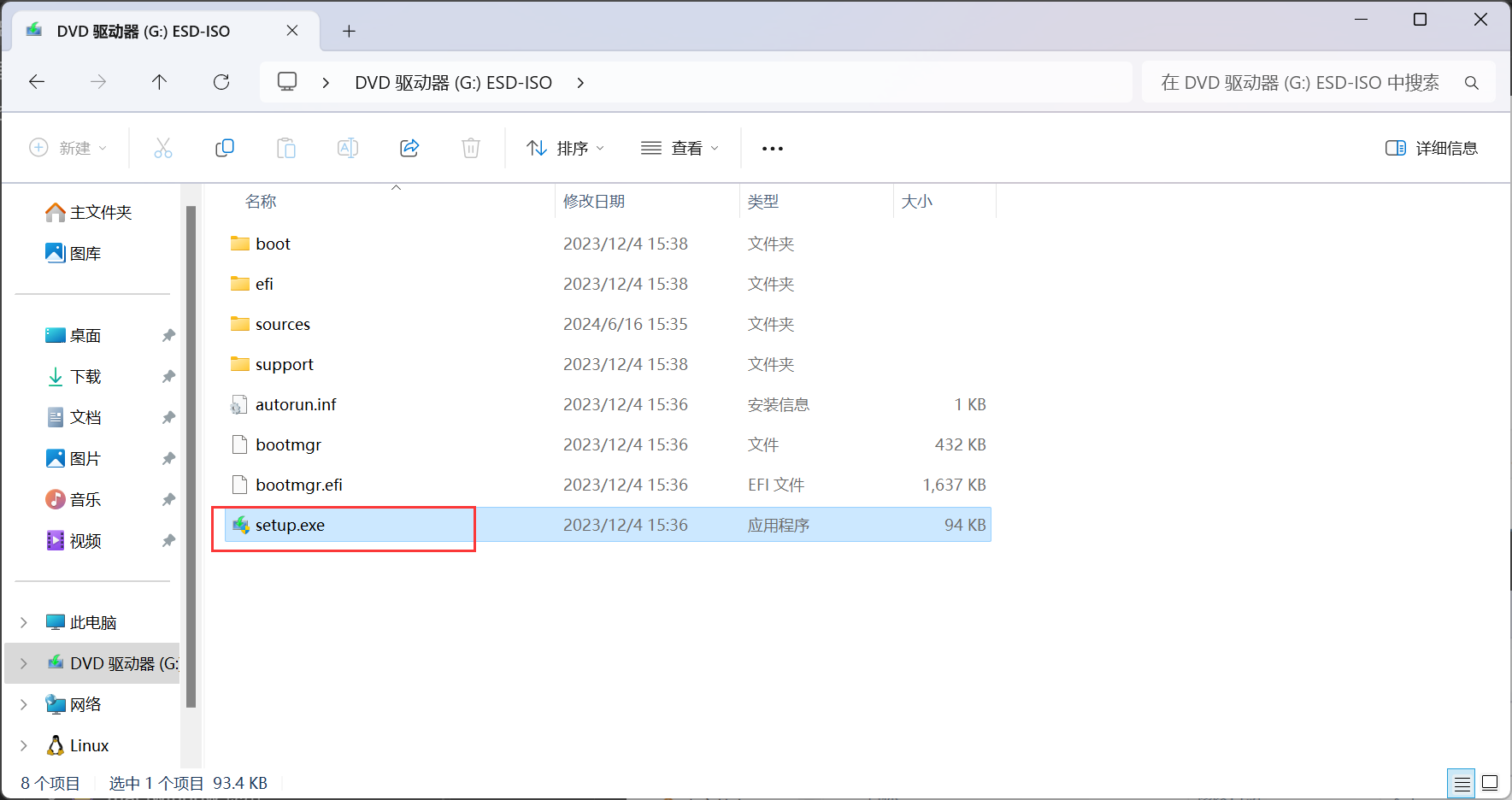Open 主文件夹 in the sidebar

pos(89,212)
